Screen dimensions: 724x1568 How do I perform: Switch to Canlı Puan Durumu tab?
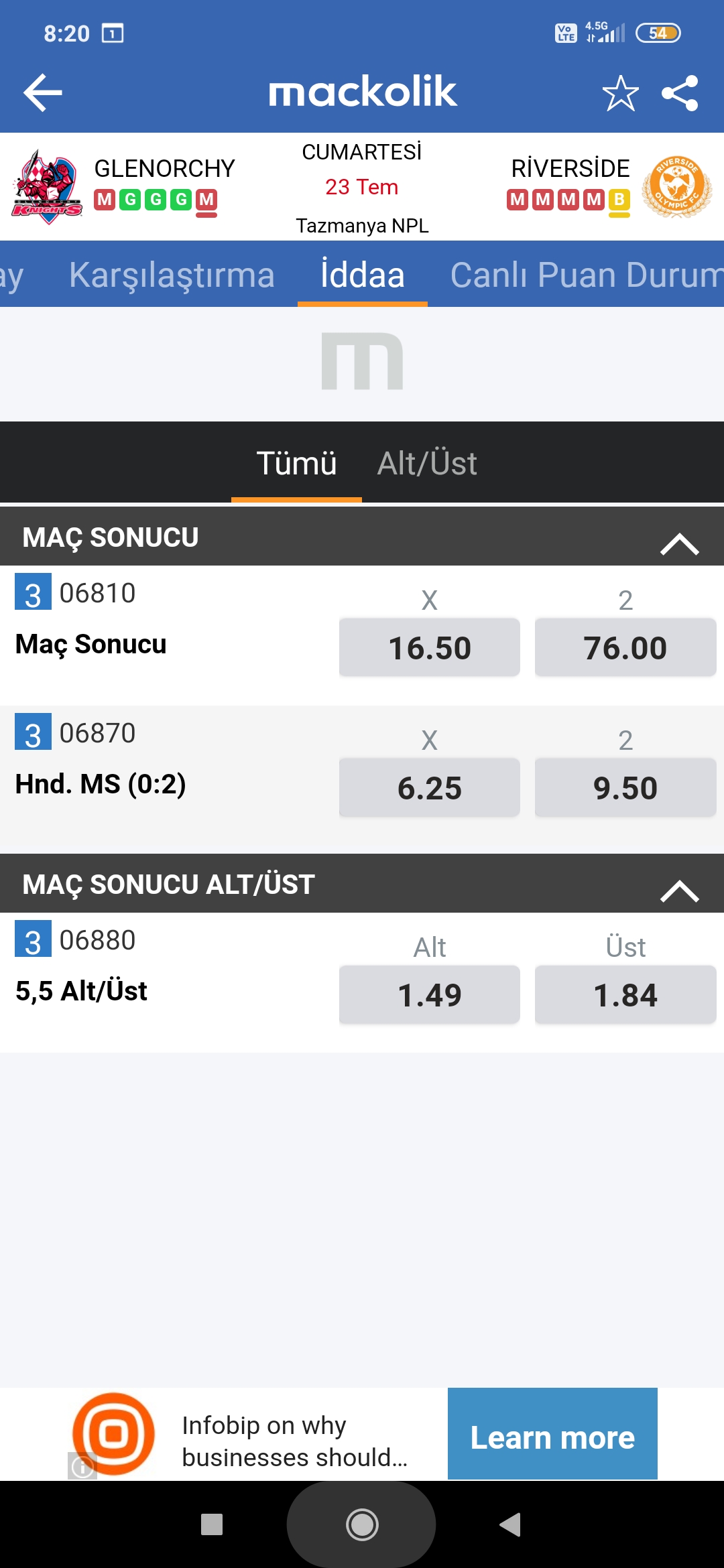[x=587, y=275]
